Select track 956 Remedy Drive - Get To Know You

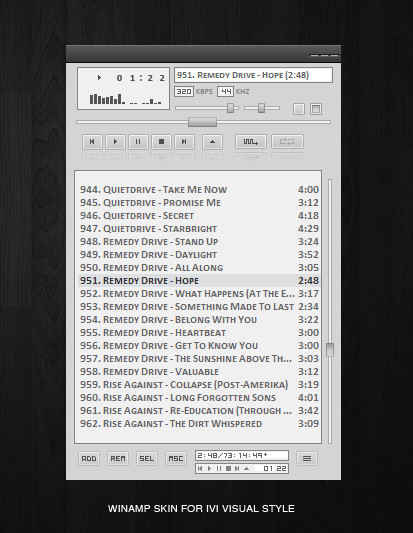click(200, 346)
